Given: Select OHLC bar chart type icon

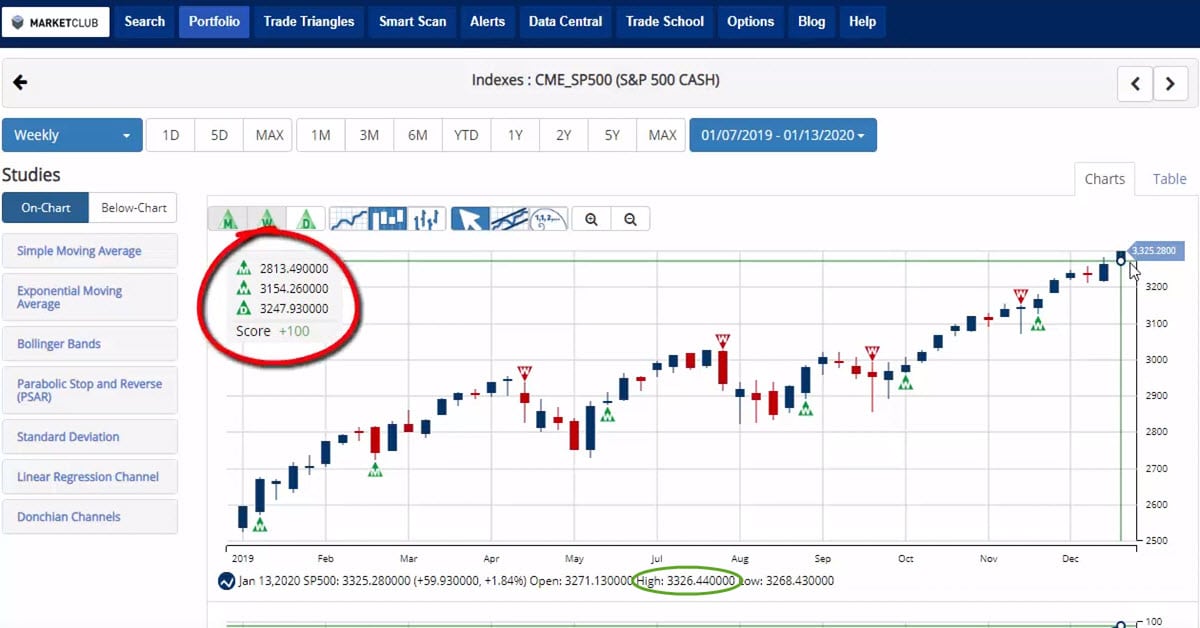Looking at the screenshot, I should click(x=426, y=218).
